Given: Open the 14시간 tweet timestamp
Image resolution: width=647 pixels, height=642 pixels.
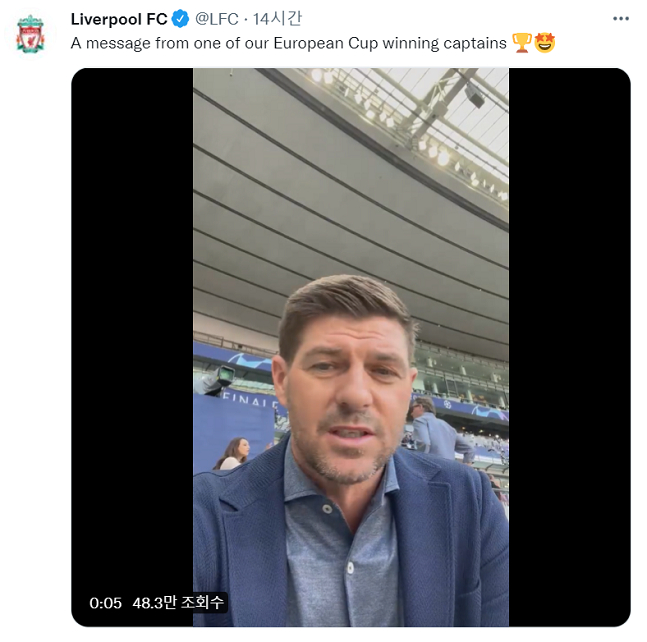Looking at the screenshot, I should click(277, 19).
